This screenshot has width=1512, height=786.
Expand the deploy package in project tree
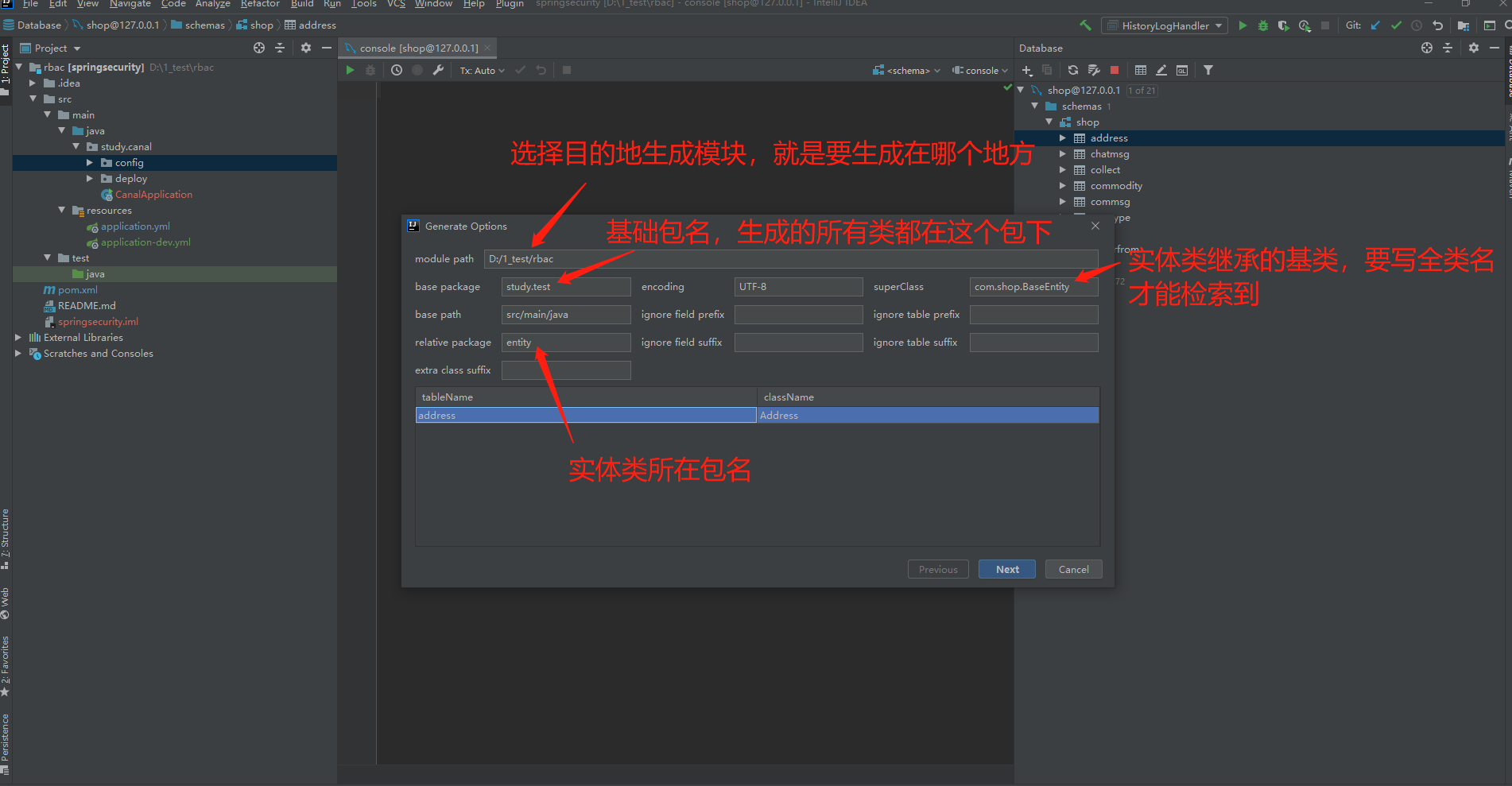(x=90, y=178)
